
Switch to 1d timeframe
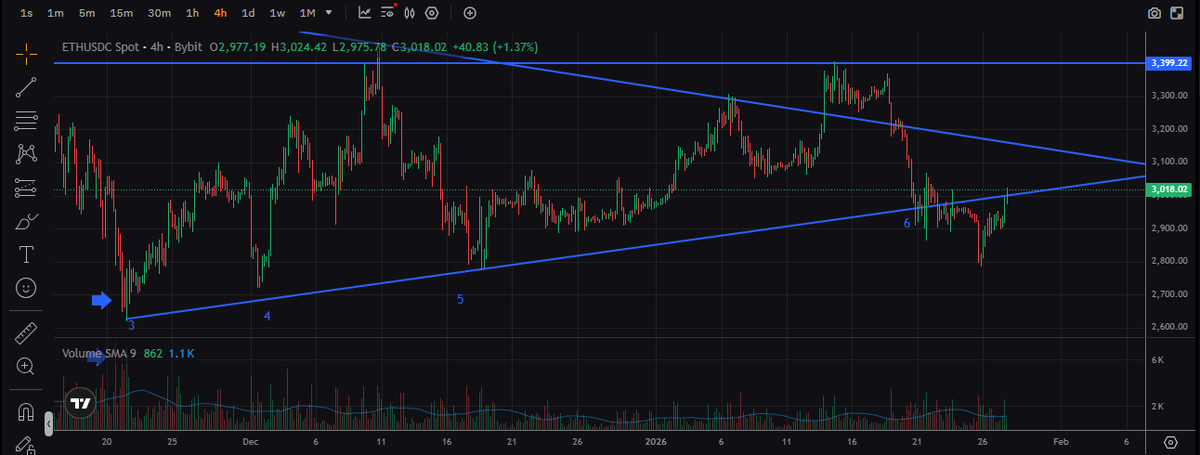tap(248, 13)
